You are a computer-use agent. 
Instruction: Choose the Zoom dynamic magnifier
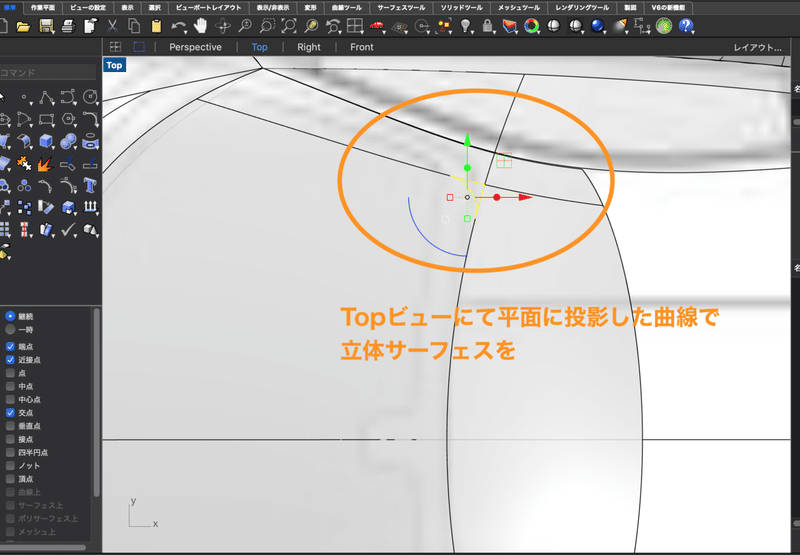coord(245,26)
